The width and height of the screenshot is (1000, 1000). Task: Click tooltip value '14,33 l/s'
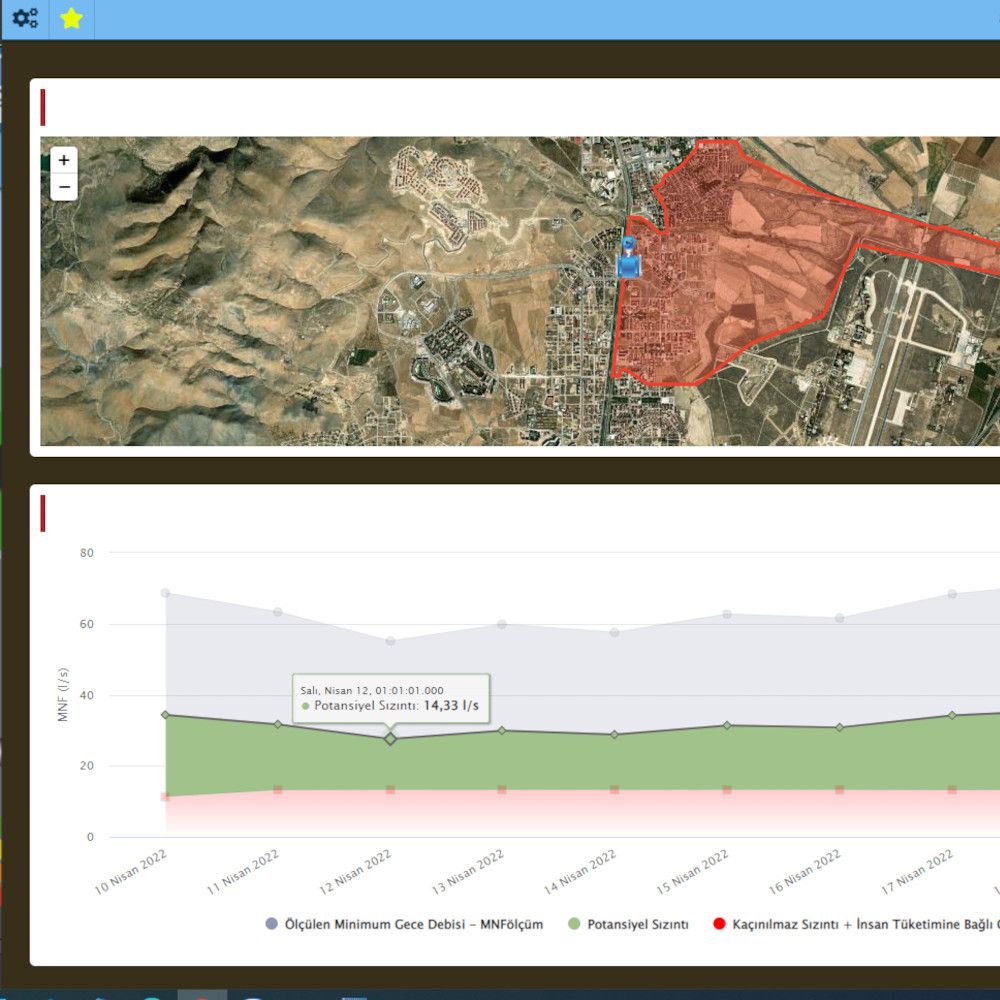pos(451,705)
